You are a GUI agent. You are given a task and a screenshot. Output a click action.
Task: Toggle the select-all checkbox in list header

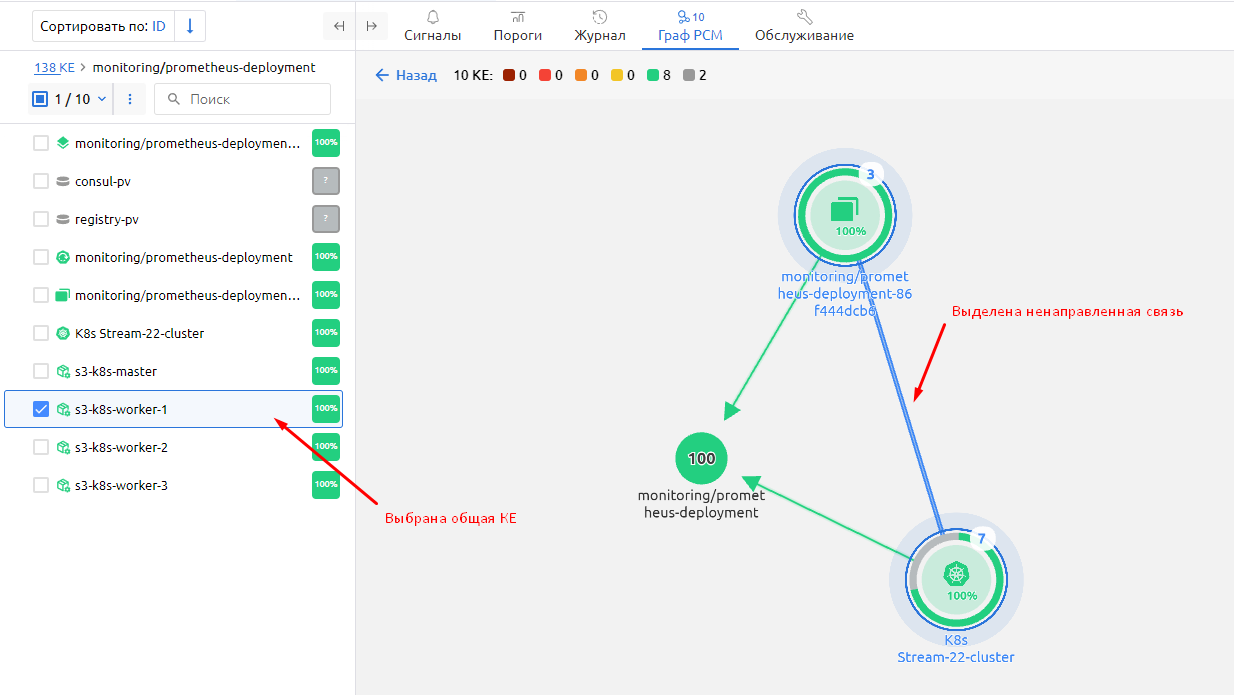tap(41, 99)
